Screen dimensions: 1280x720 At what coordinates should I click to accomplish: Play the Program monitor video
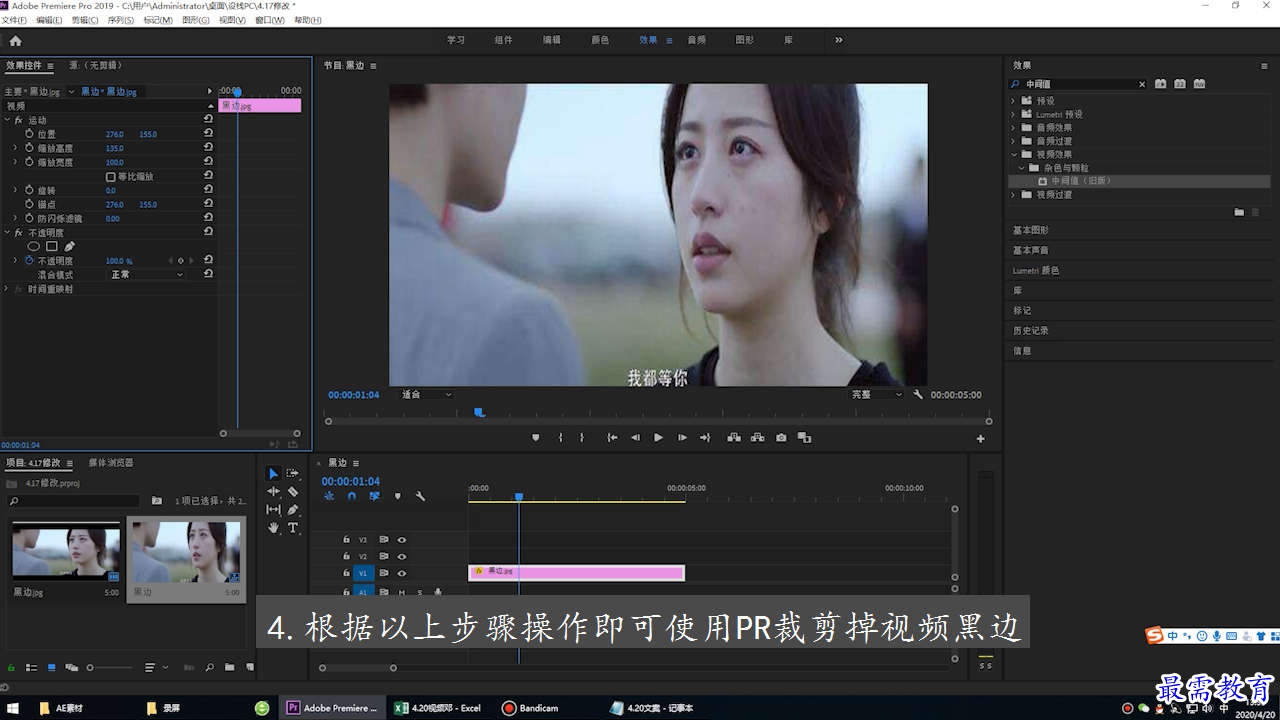click(x=658, y=438)
